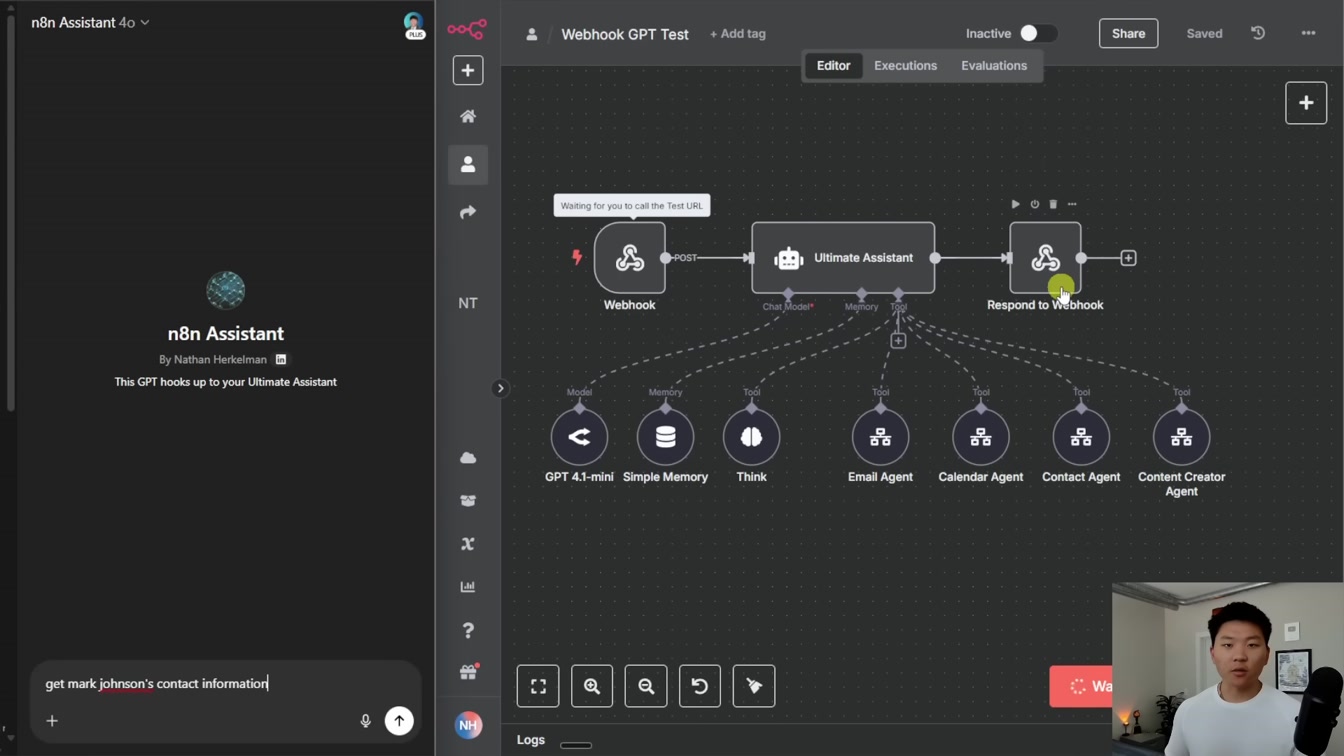The width and height of the screenshot is (1344, 756).
Task: Open the n8n Assistant model dropdown
Action: 90,22
